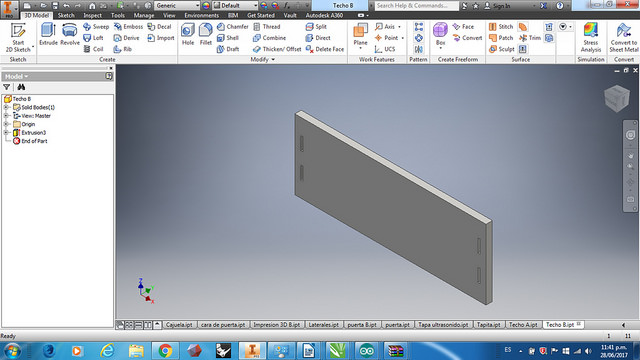Click the Import tool
Image resolution: width=640 pixels, height=360 pixels.
tap(160, 38)
